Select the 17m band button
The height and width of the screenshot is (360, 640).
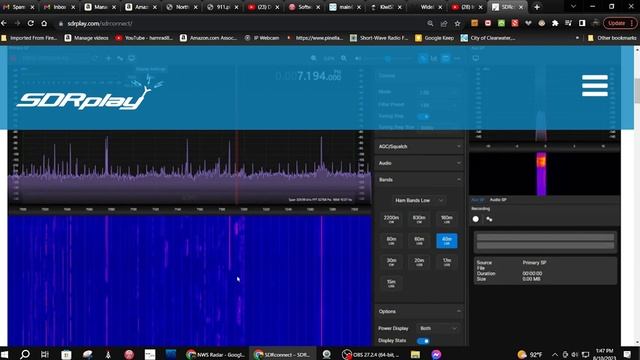447,262
